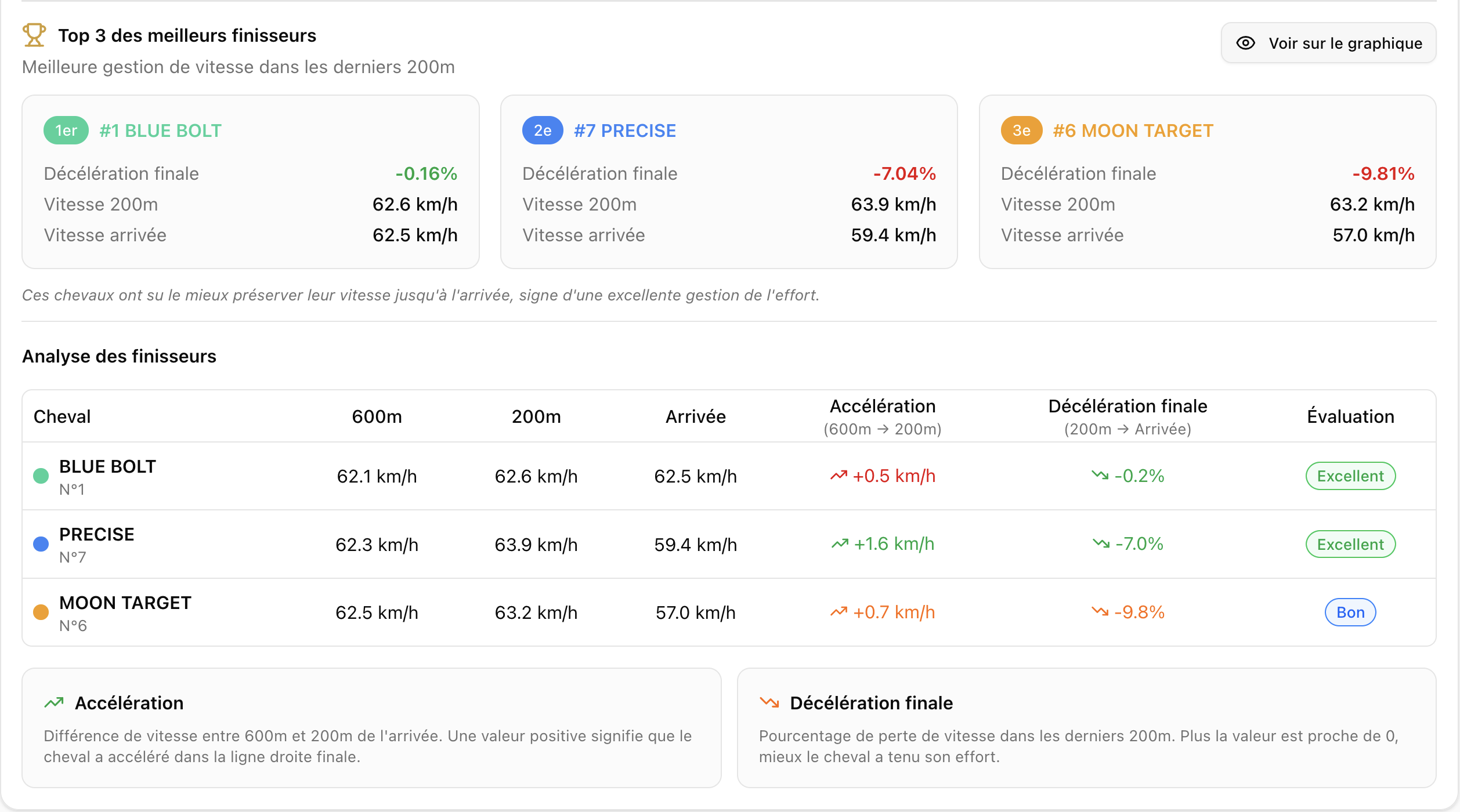Click the "Évaluation" column header
The width and height of the screenshot is (1460, 812).
click(x=1350, y=416)
